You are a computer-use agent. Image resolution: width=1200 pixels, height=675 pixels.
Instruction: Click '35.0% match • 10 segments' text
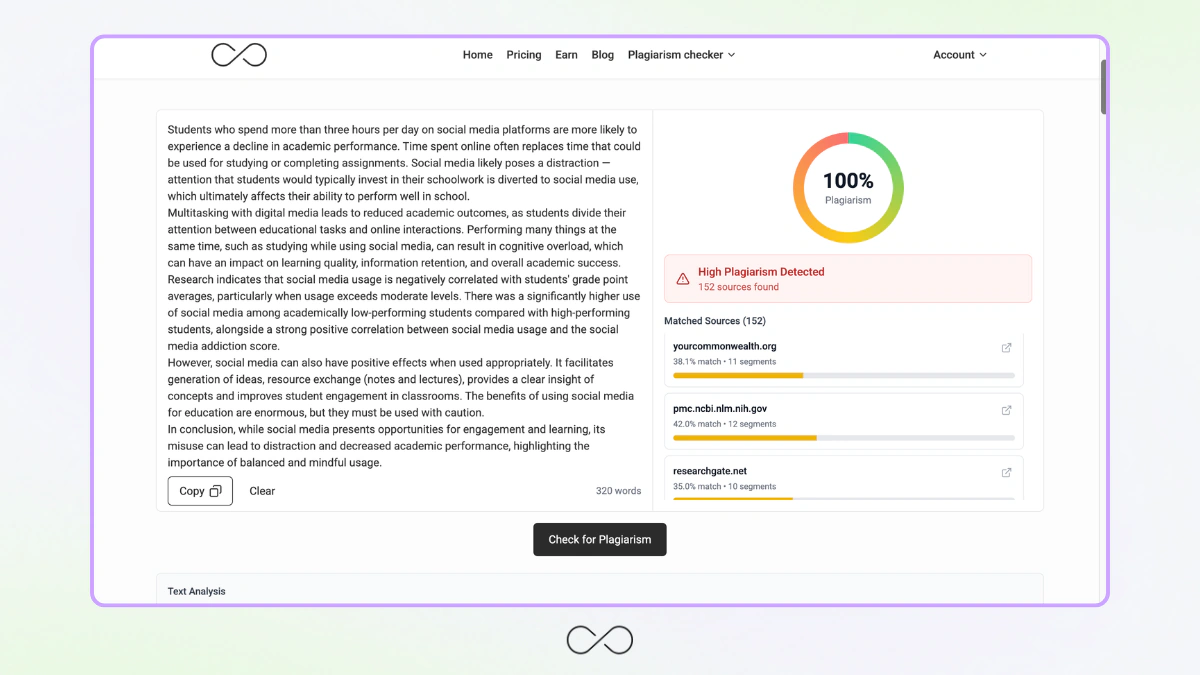point(724,486)
